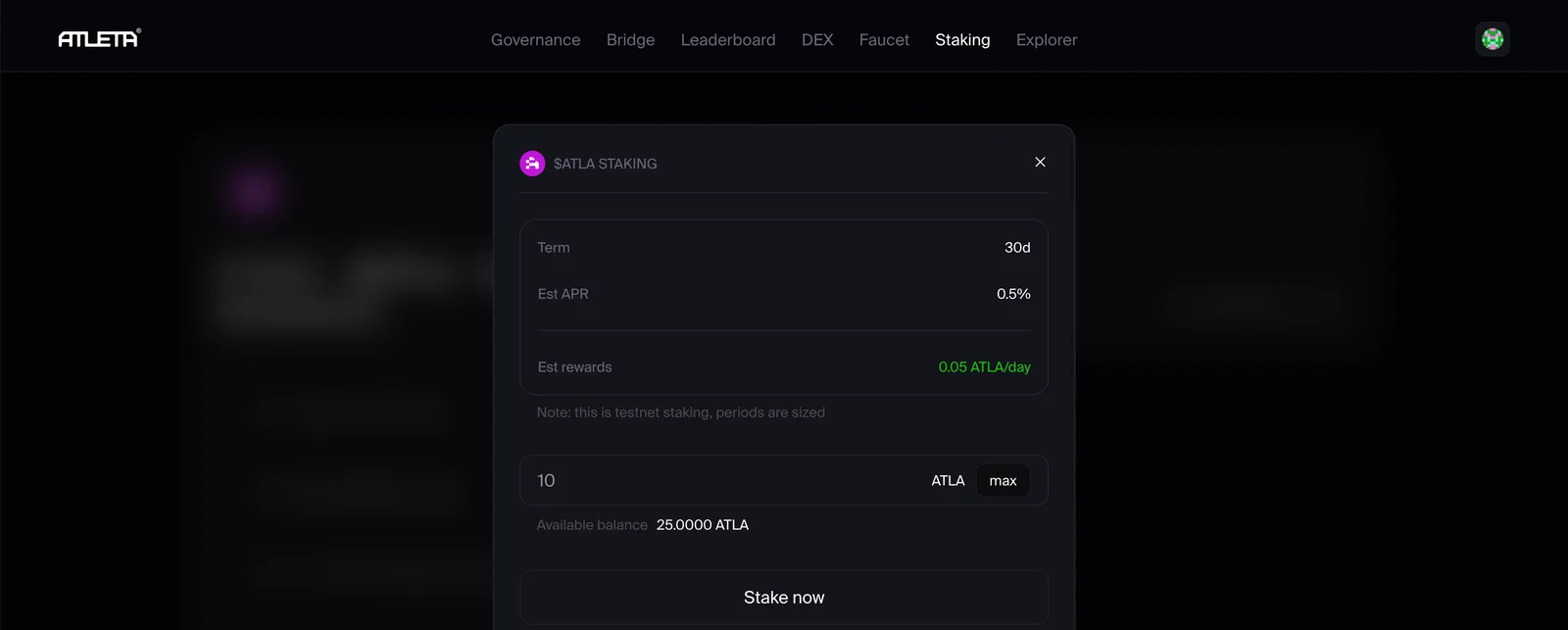Navigate to the DEX page
This screenshot has height=630, width=1568.
pos(817,40)
